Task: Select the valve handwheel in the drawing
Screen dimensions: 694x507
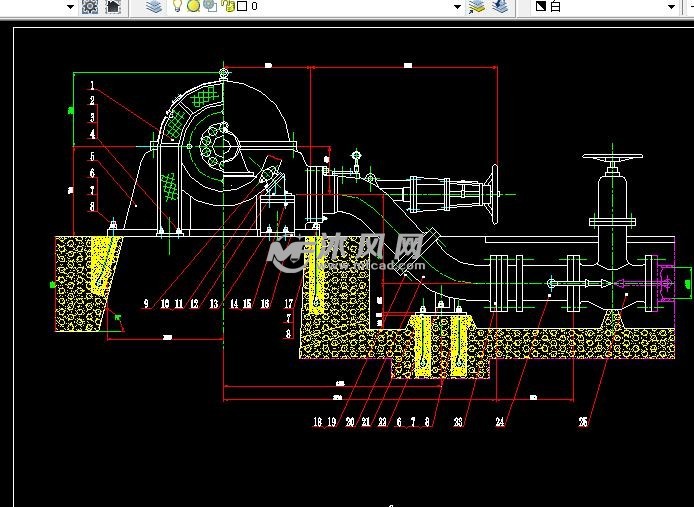Action: click(x=612, y=160)
